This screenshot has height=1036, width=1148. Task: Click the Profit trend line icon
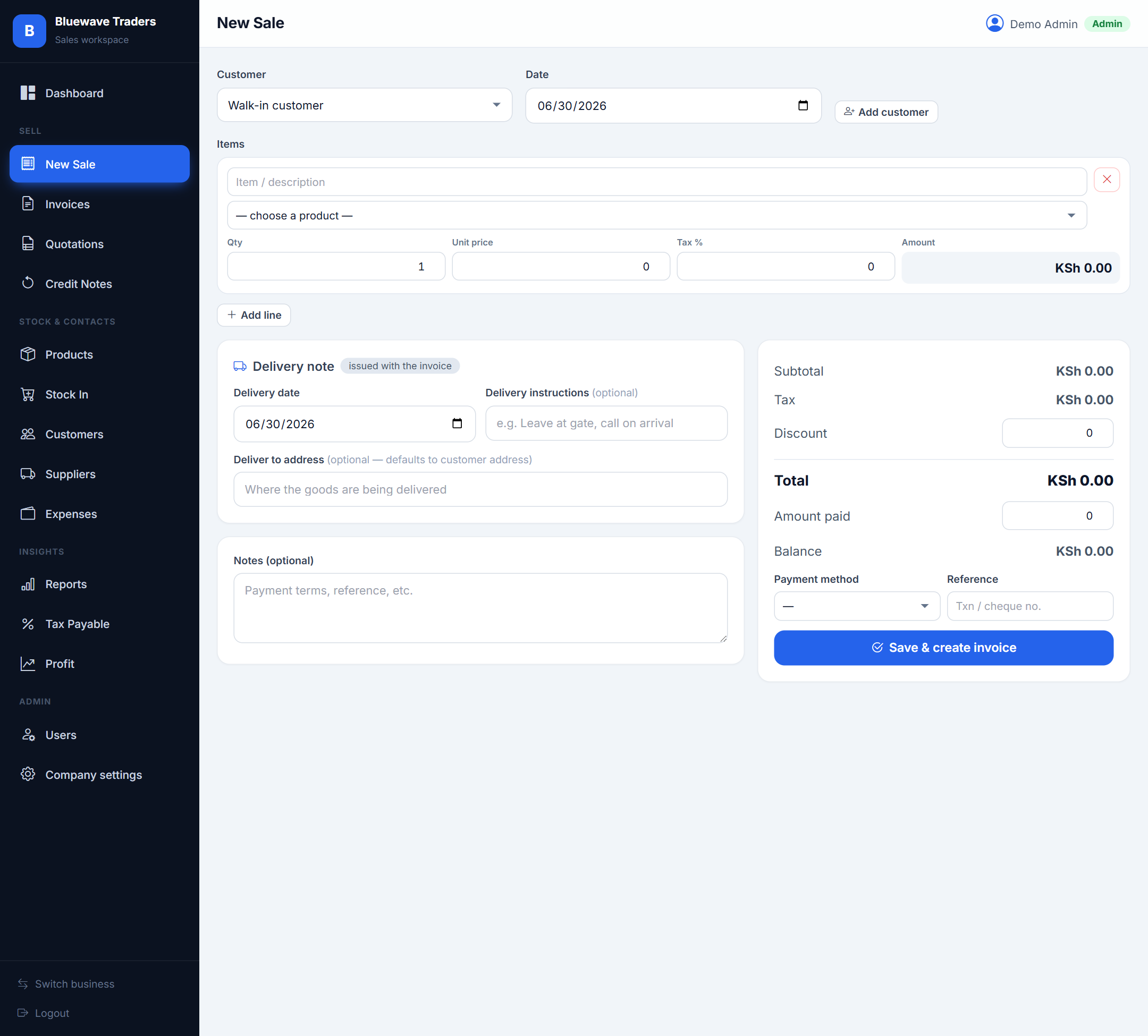tap(28, 664)
